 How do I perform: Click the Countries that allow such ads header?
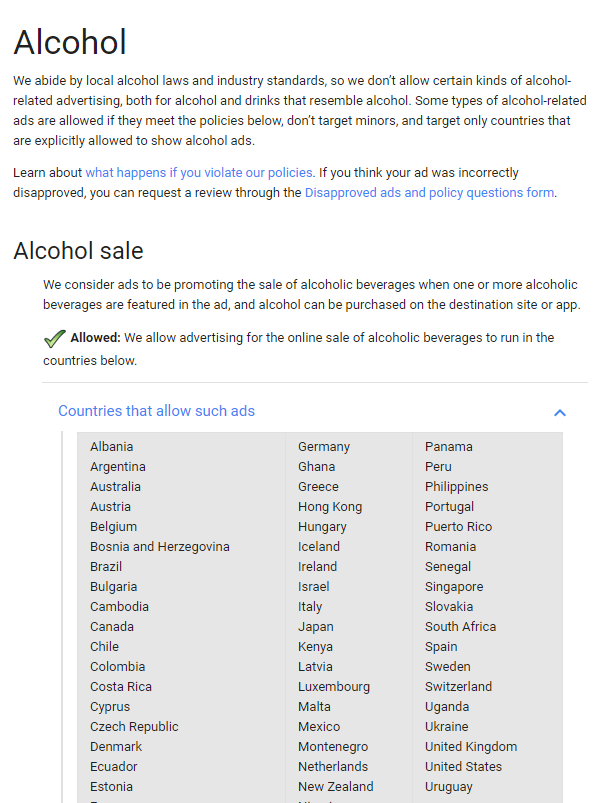[x=156, y=411]
